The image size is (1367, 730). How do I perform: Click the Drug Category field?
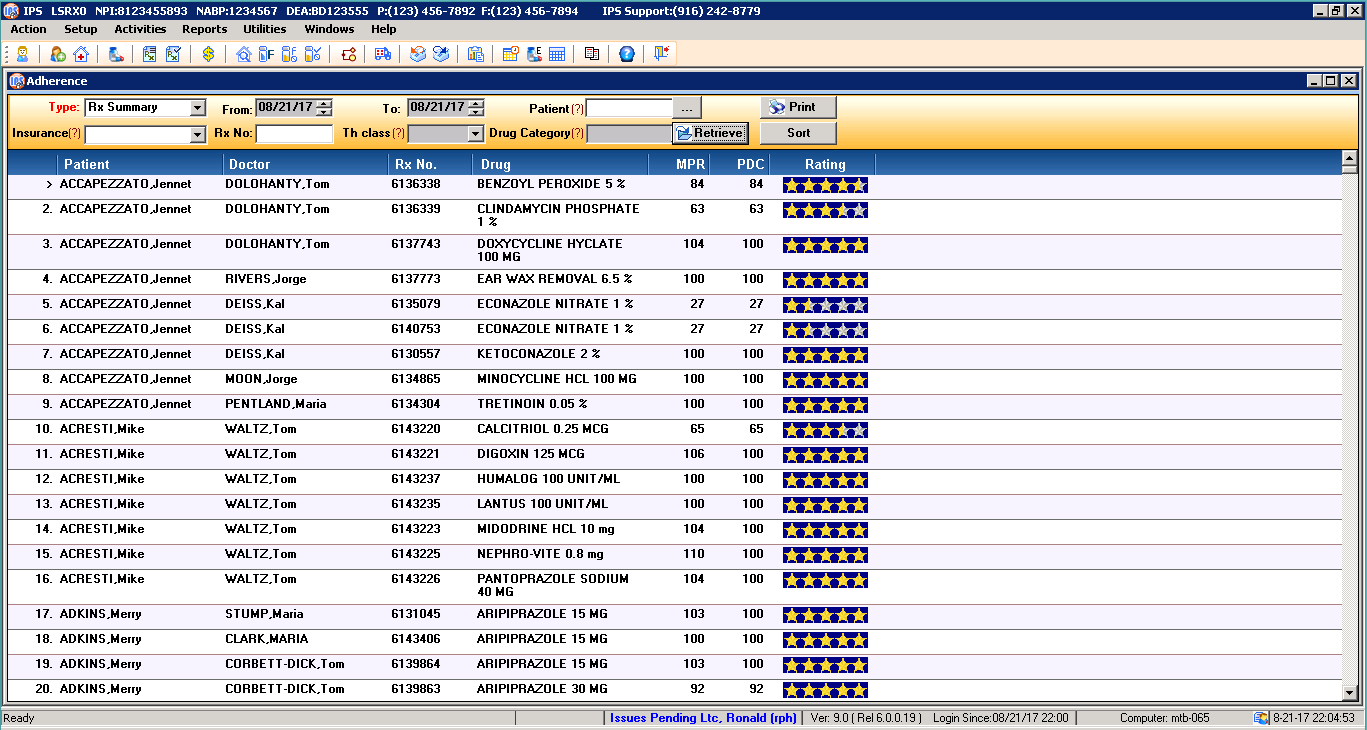tap(629, 134)
